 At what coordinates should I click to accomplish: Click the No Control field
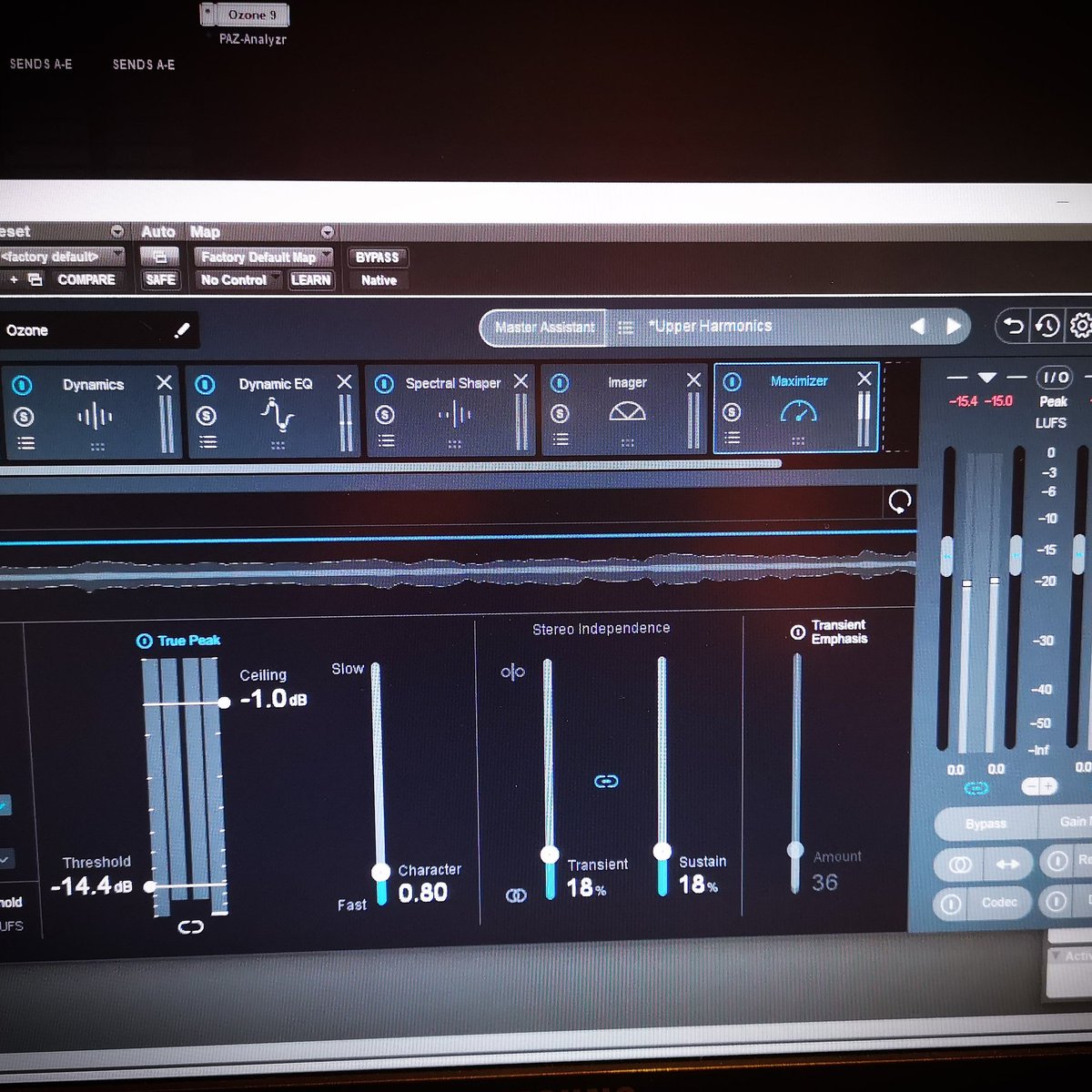[238, 280]
